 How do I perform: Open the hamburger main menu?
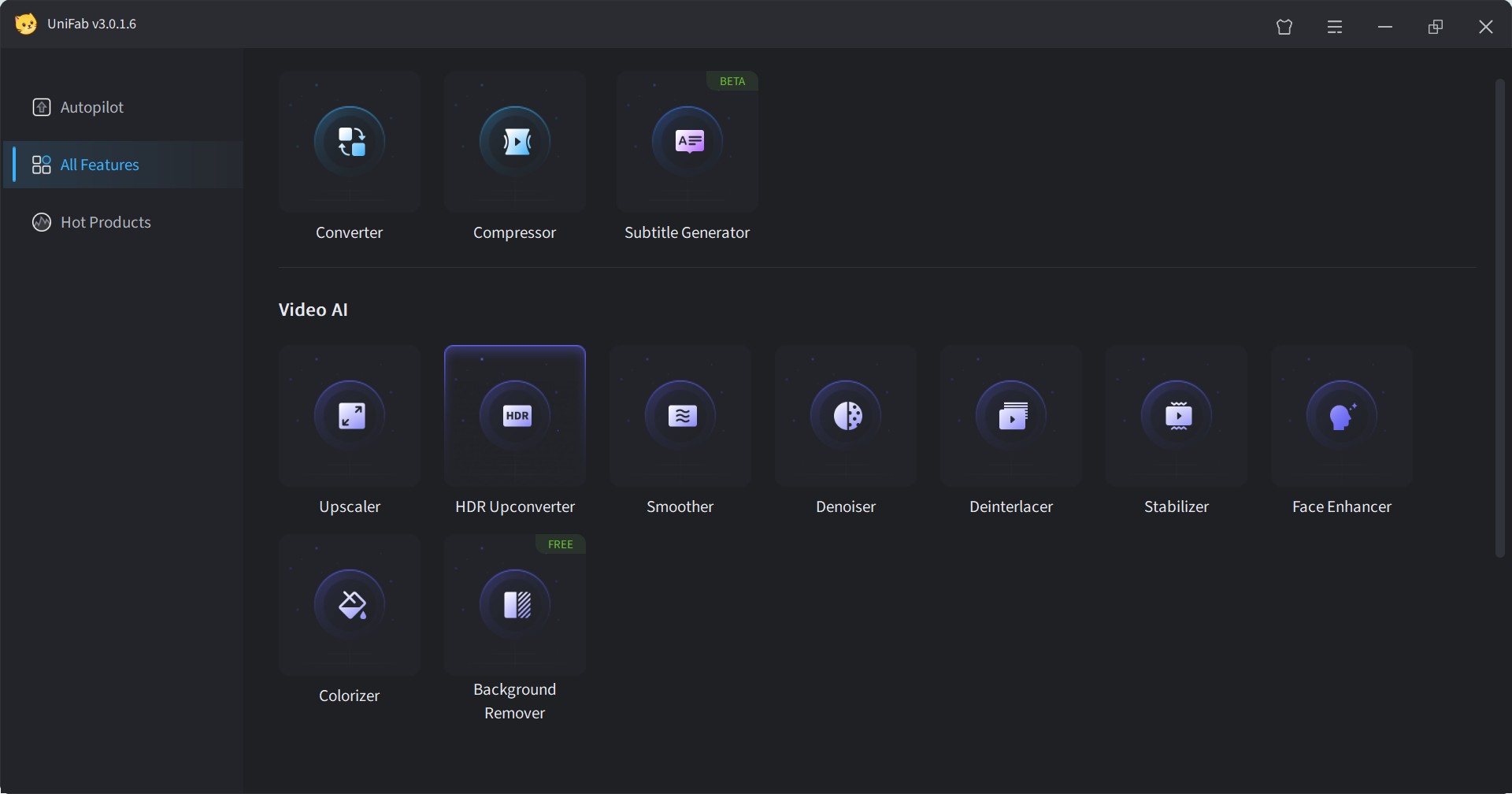pos(1335,27)
